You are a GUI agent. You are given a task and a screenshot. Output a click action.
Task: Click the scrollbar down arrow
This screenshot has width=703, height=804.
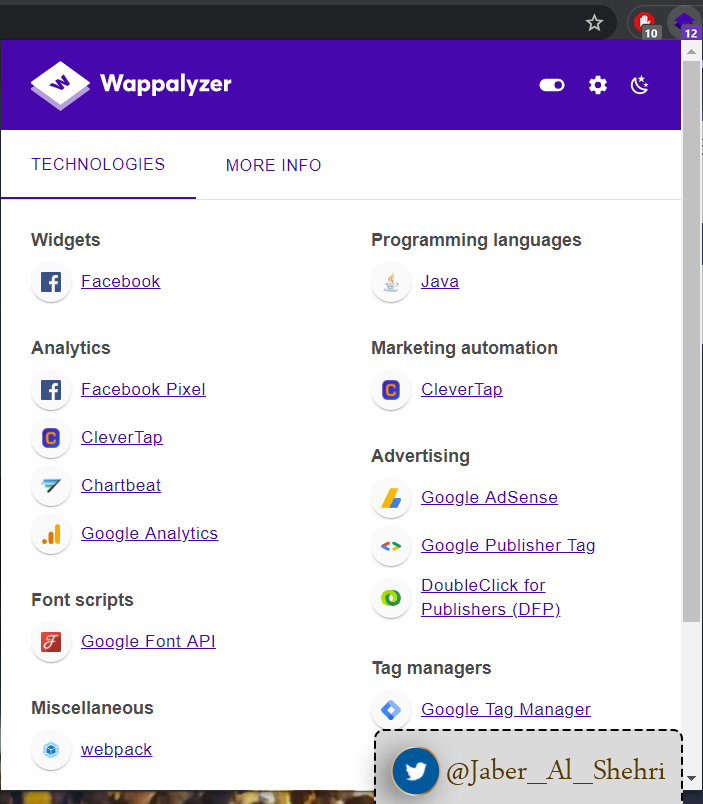(691, 778)
